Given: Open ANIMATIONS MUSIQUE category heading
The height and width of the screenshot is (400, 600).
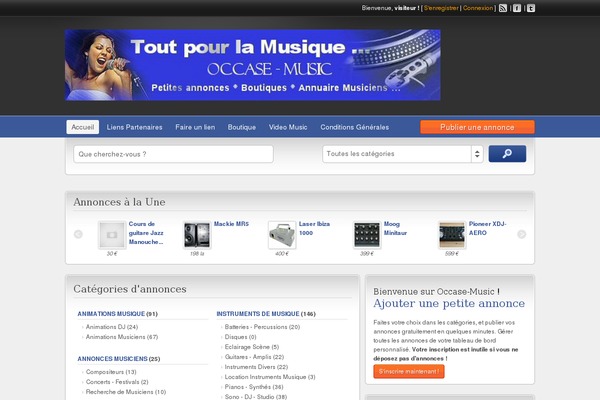Looking at the screenshot, I should (111, 314).
